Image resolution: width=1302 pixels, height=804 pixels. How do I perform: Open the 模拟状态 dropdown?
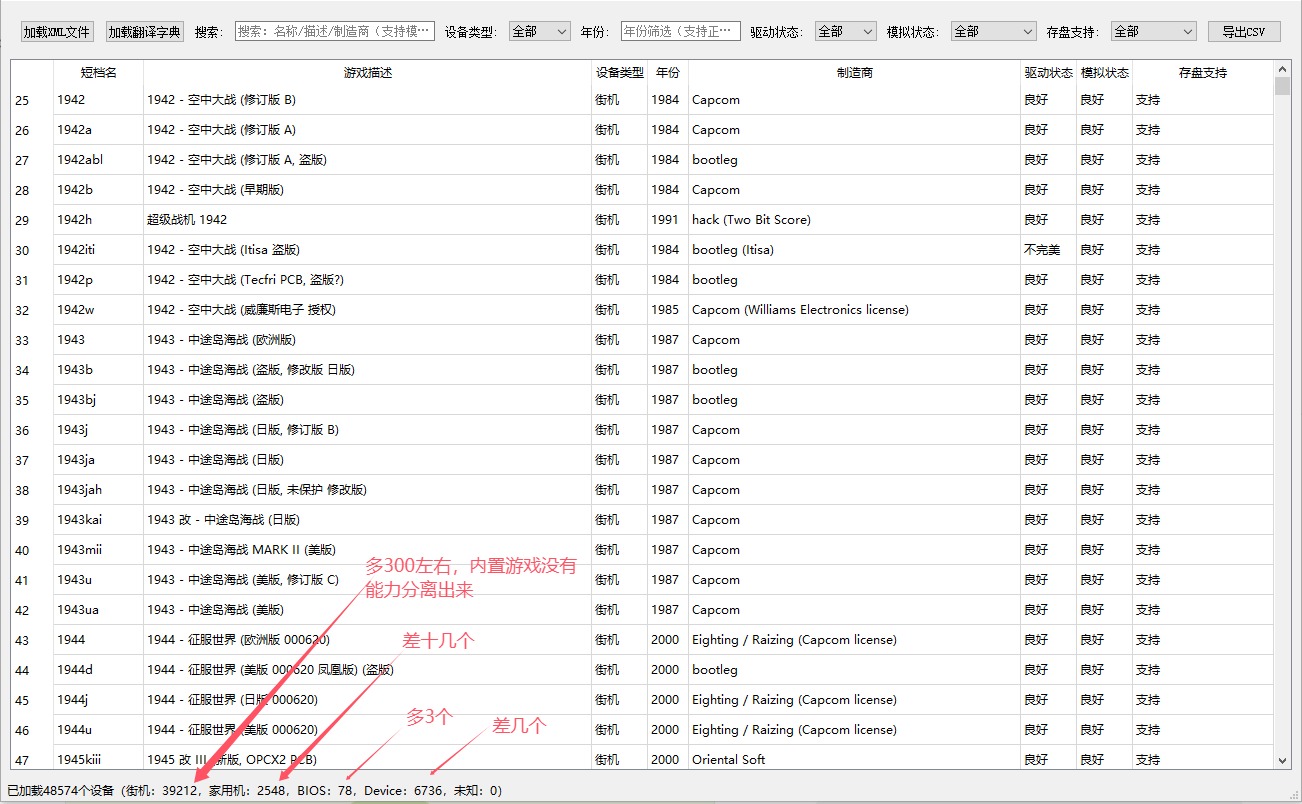[994, 32]
